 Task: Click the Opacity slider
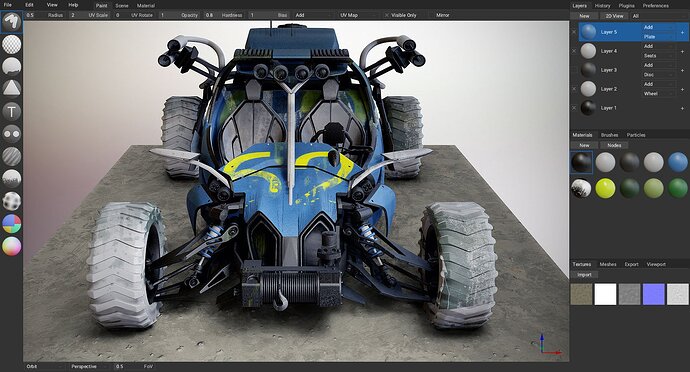[179, 15]
